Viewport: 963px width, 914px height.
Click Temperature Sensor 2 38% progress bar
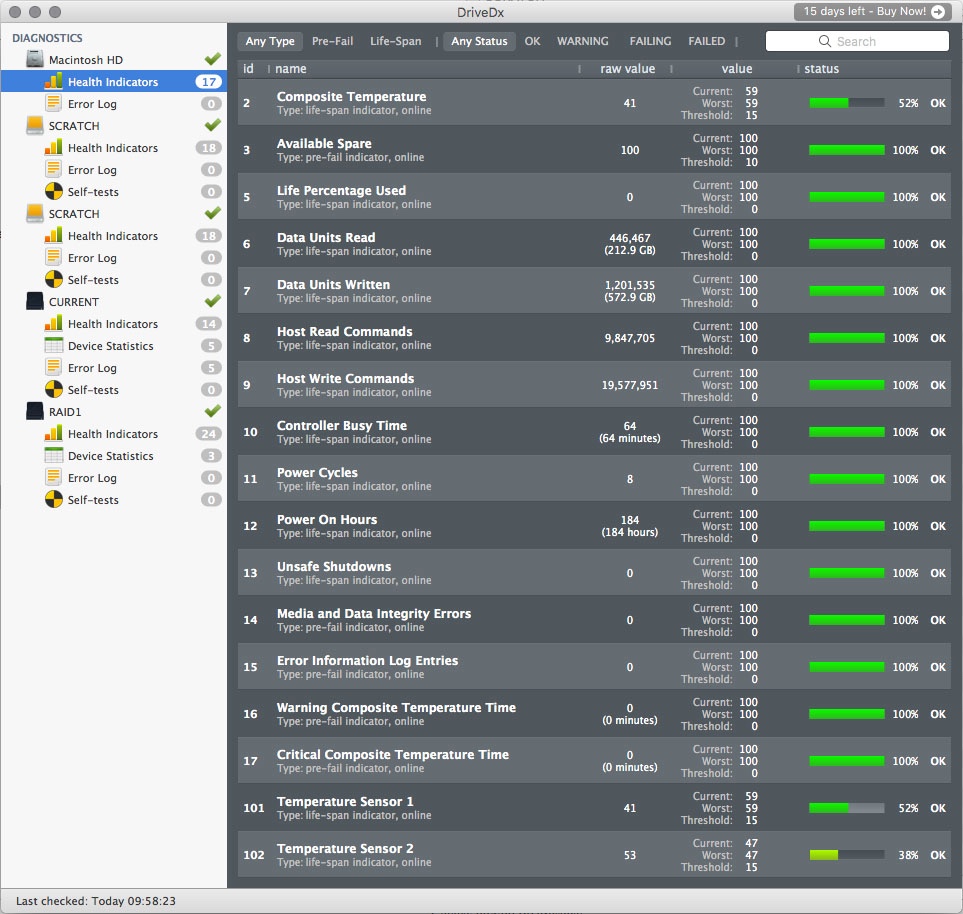click(847, 855)
